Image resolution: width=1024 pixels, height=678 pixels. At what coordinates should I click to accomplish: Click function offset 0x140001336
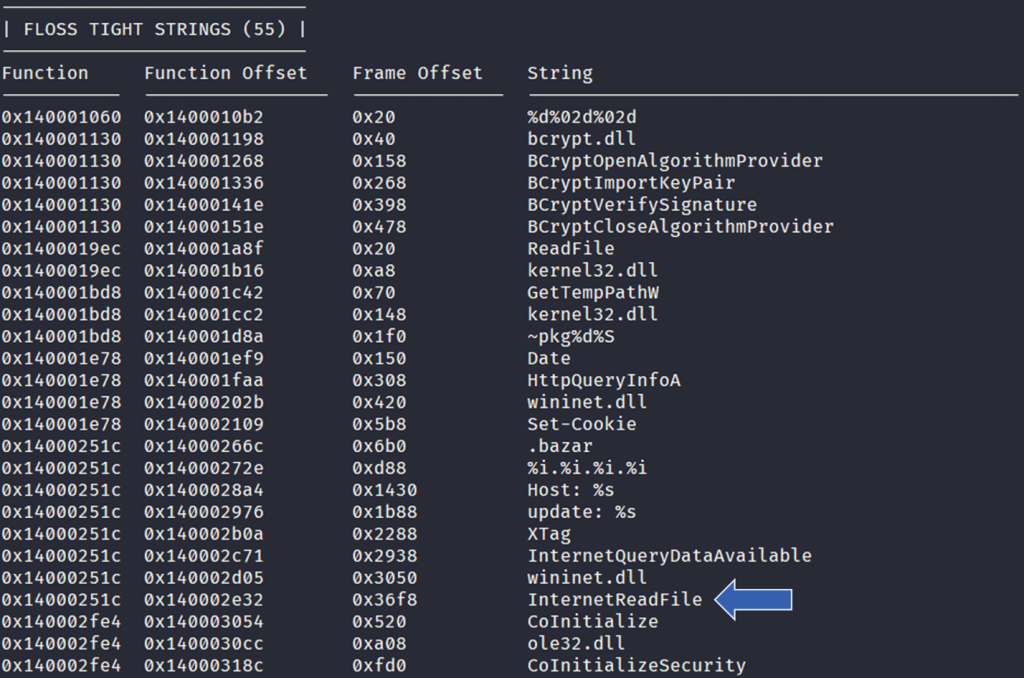click(204, 183)
